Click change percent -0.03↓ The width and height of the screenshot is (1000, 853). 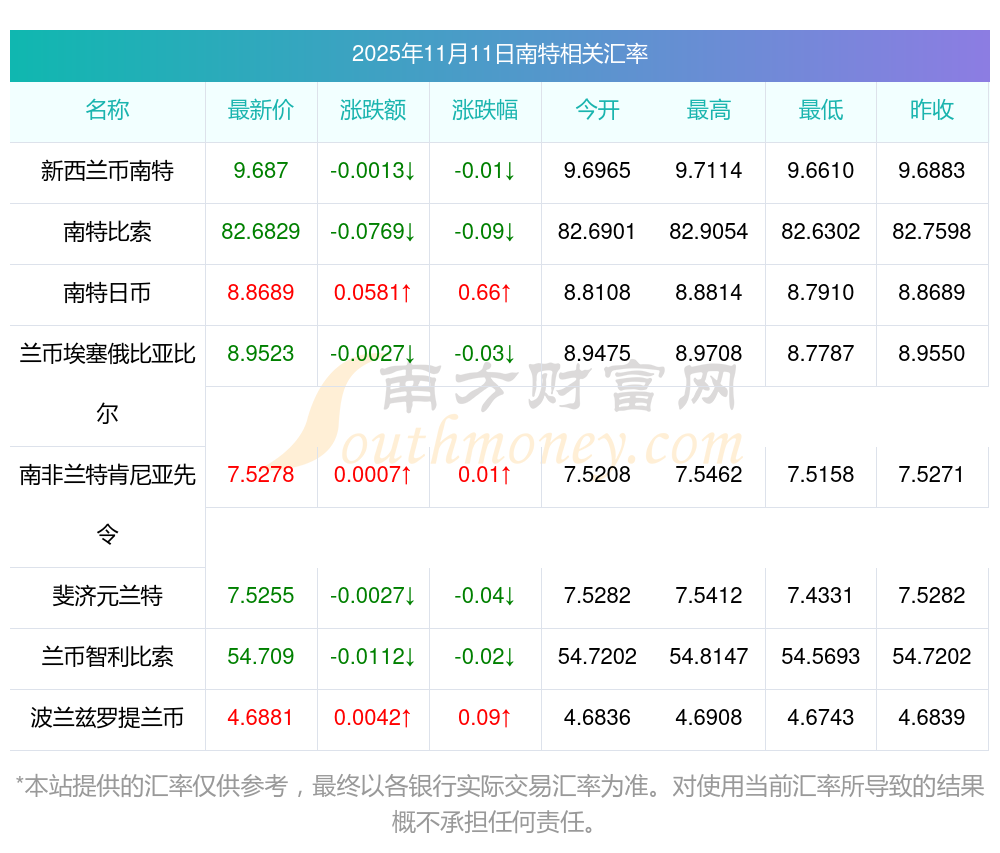click(485, 353)
